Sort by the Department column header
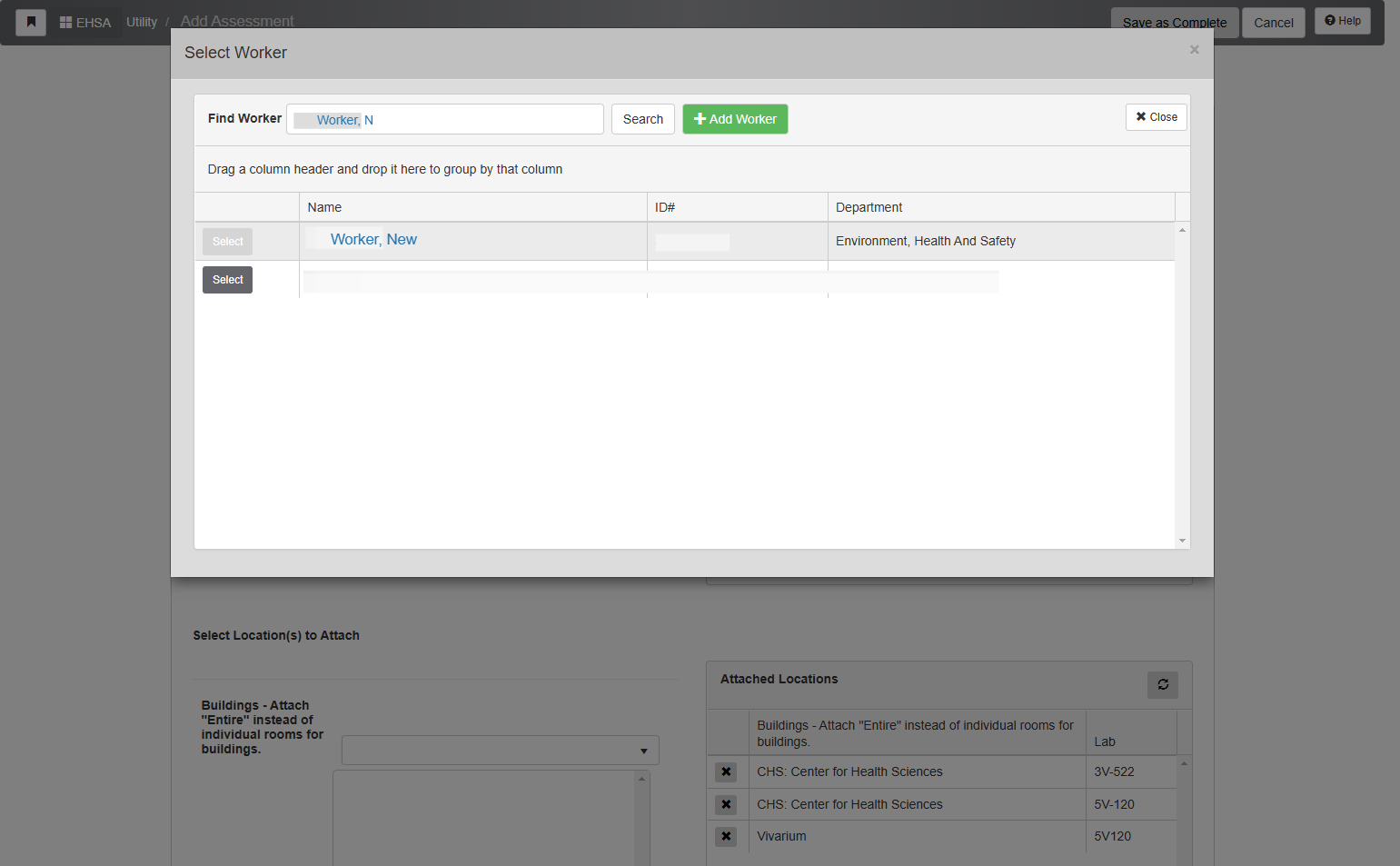 point(1001,207)
